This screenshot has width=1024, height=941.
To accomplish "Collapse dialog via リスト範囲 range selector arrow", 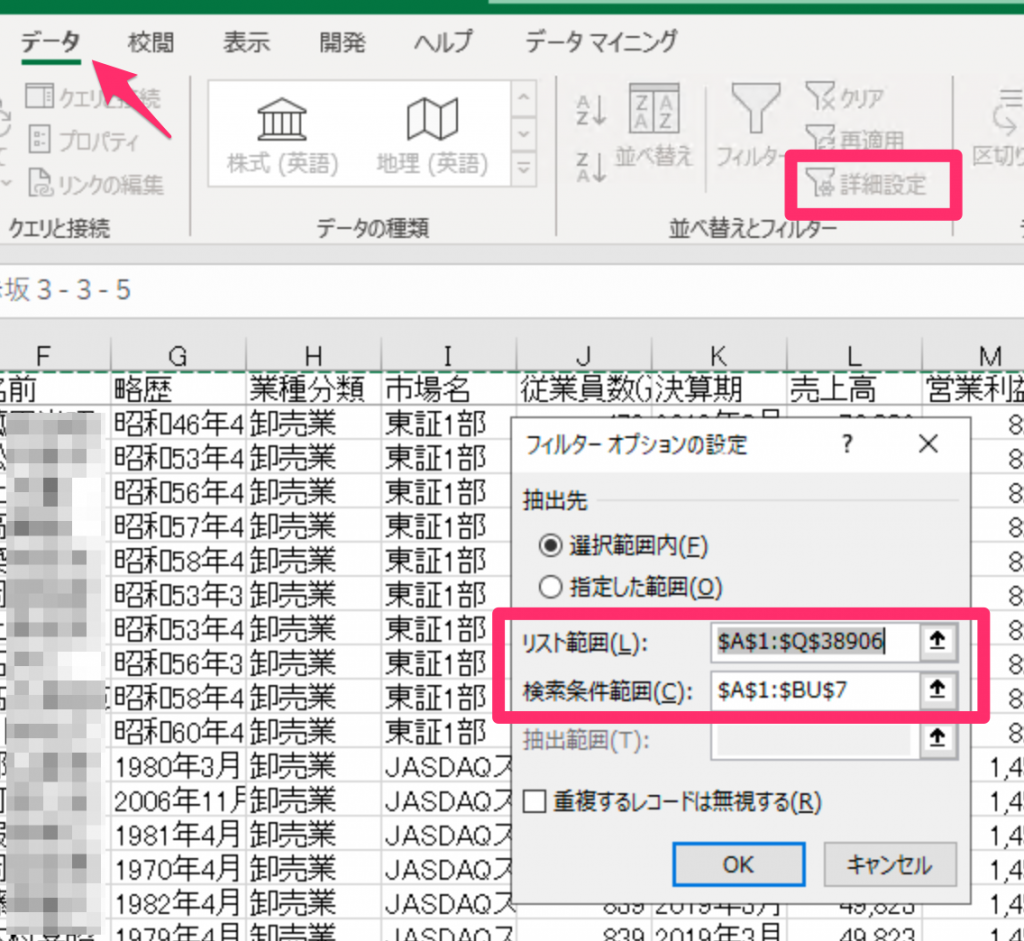I will [x=937, y=641].
